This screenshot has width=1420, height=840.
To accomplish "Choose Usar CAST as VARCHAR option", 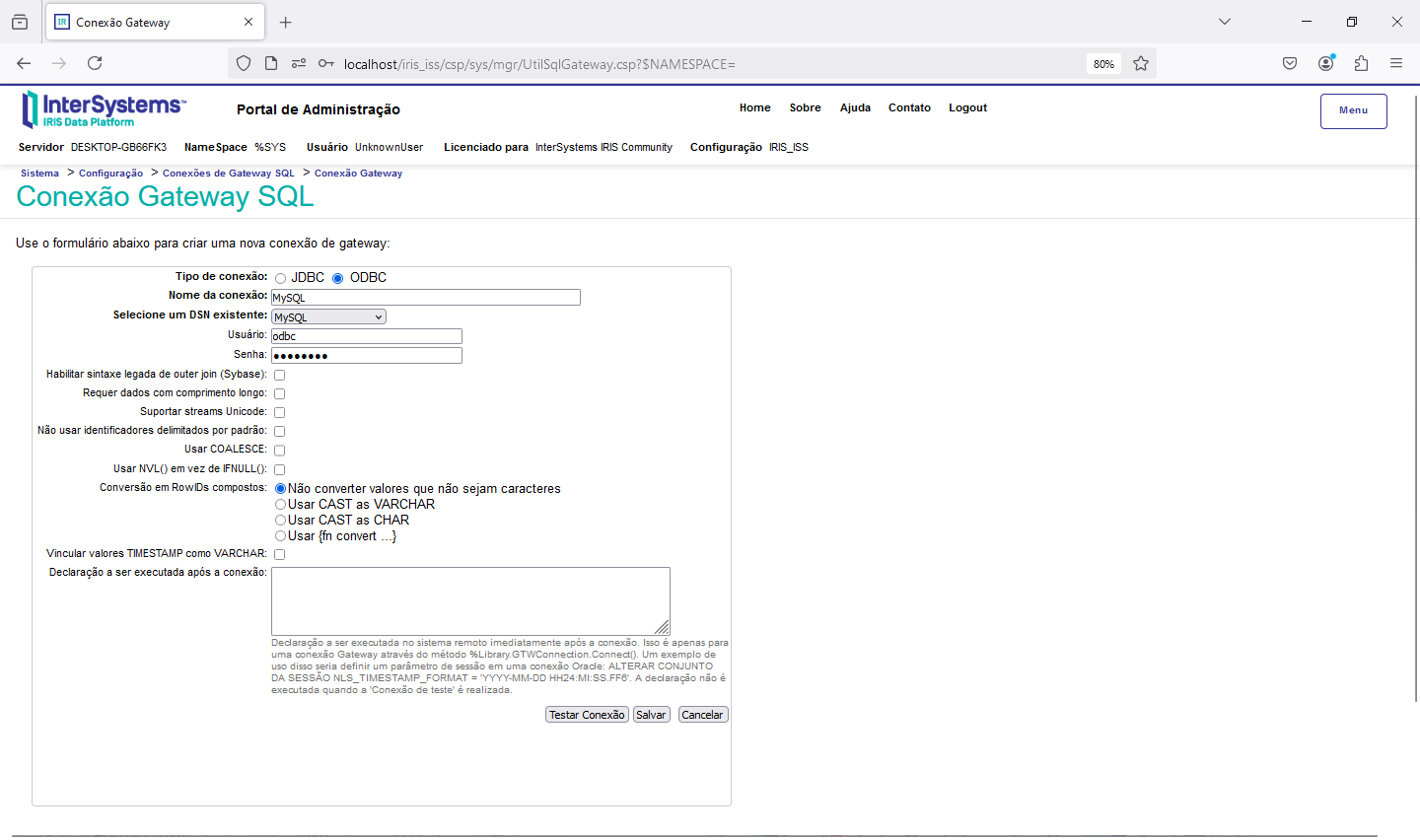I will (x=281, y=505).
